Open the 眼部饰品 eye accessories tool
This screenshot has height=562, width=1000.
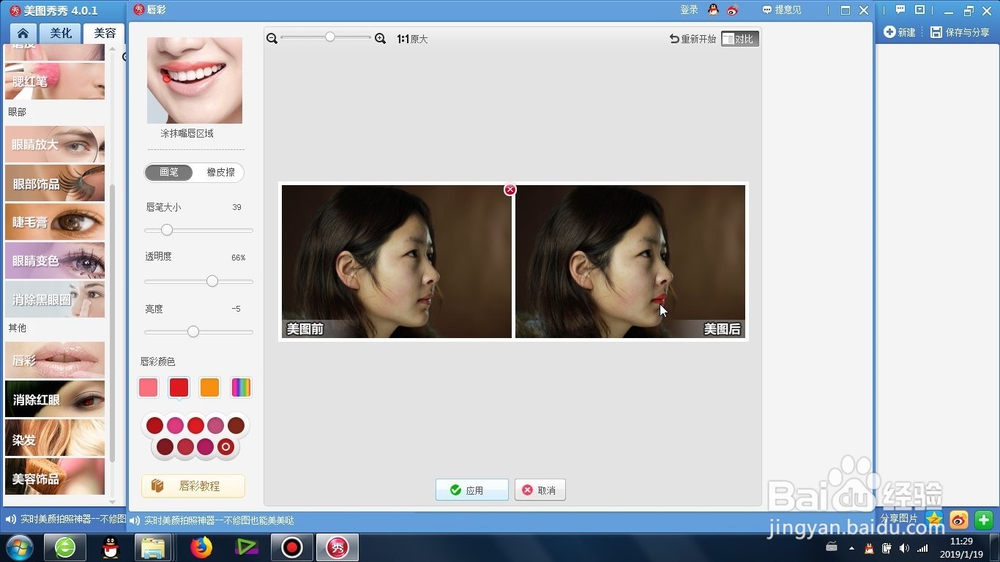(x=55, y=184)
